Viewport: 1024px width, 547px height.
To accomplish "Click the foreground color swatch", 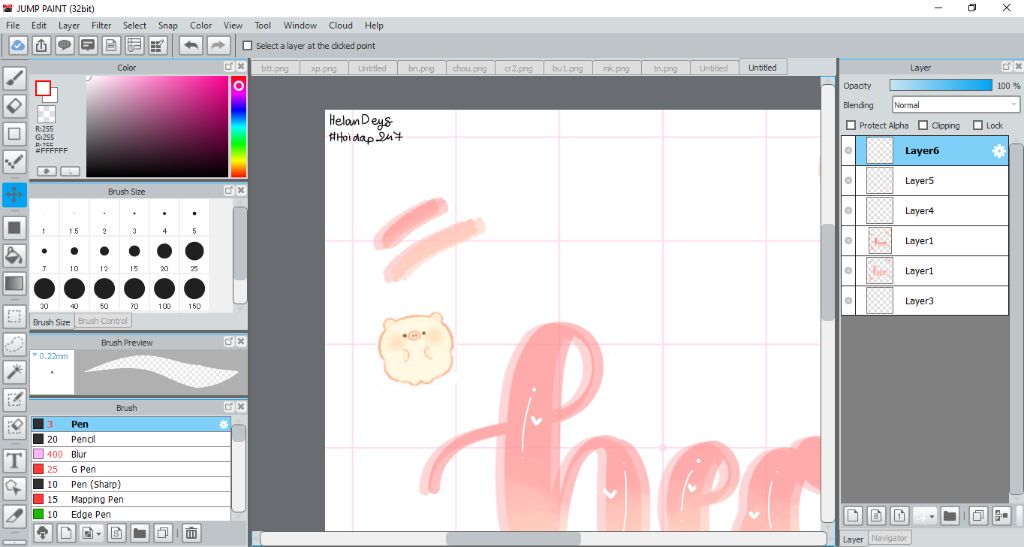I will [x=43, y=88].
